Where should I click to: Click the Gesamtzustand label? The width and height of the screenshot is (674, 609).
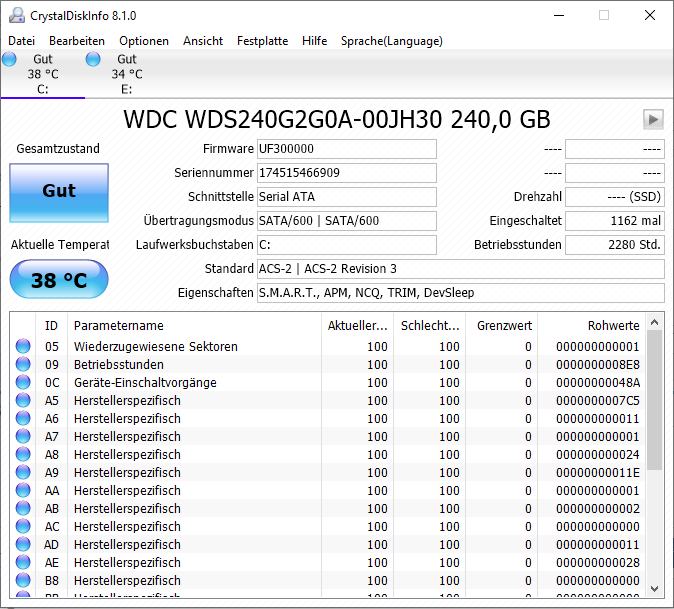click(58, 149)
